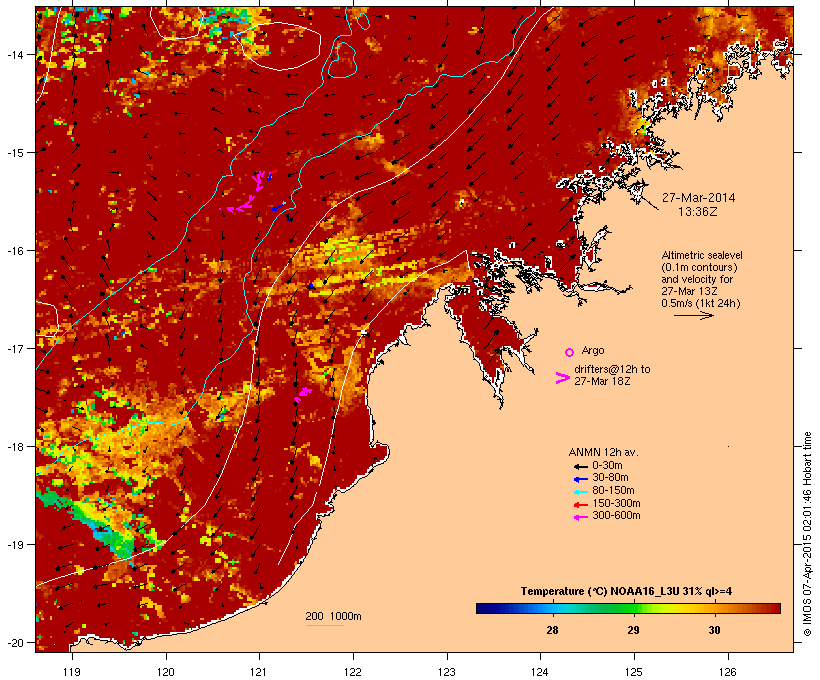Click the cyan 80-150m legend arrow
820x680 pixels.
click(580, 492)
